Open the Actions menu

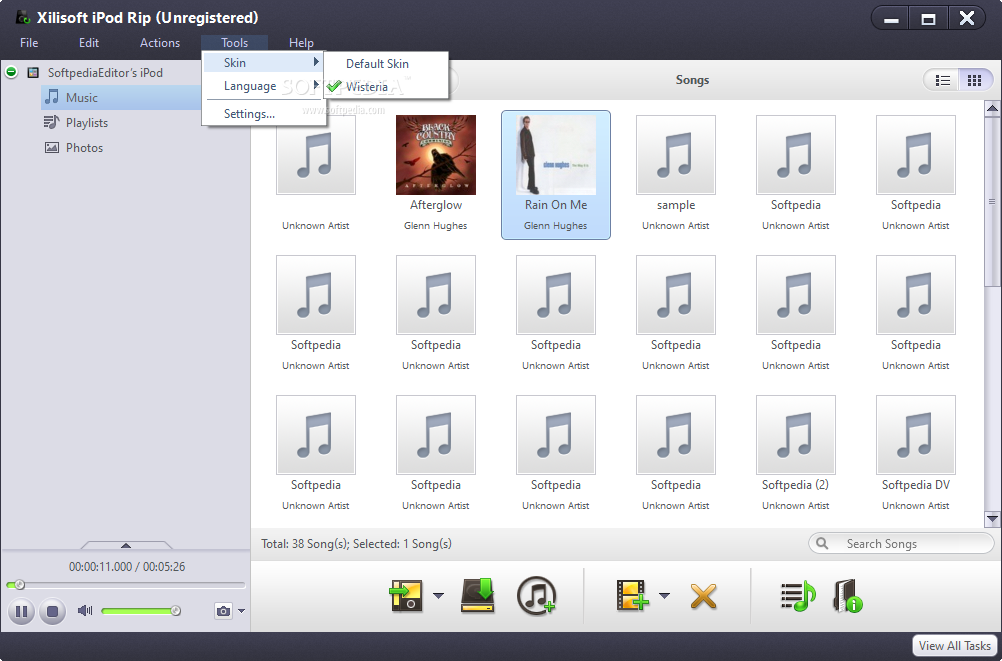pos(160,43)
